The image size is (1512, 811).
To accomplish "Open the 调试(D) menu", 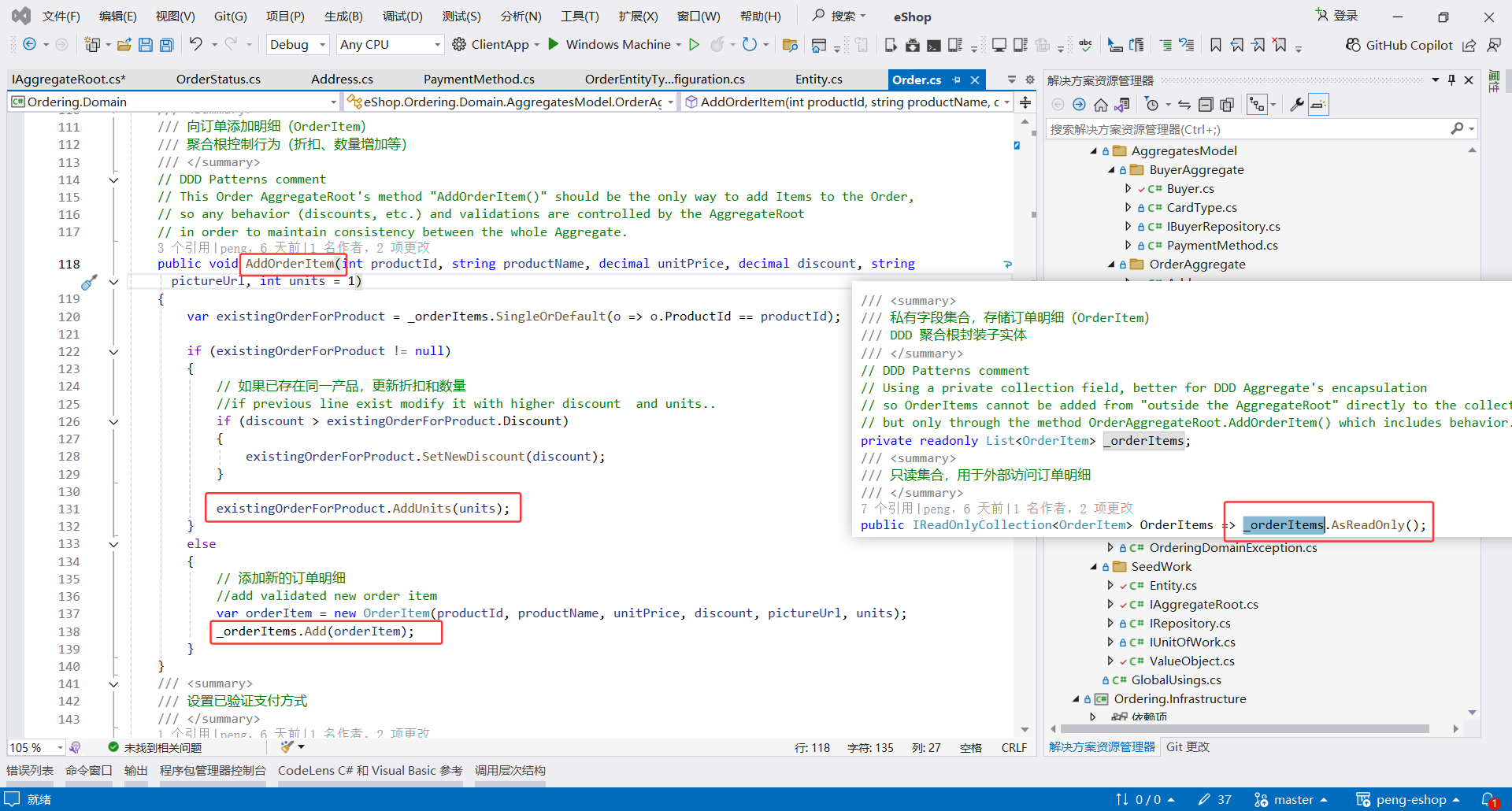I will coord(402,17).
